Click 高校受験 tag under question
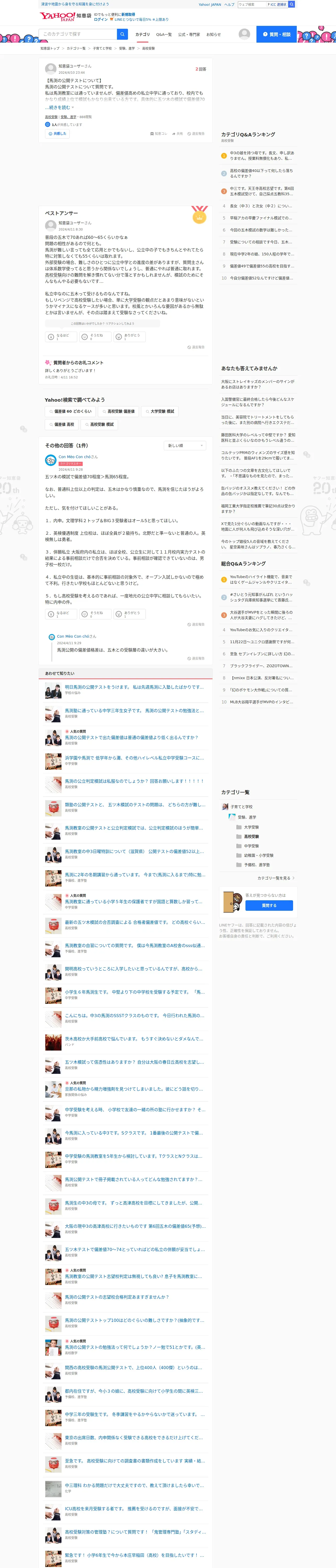This screenshot has height=1568, width=336. click(x=51, y=117)
